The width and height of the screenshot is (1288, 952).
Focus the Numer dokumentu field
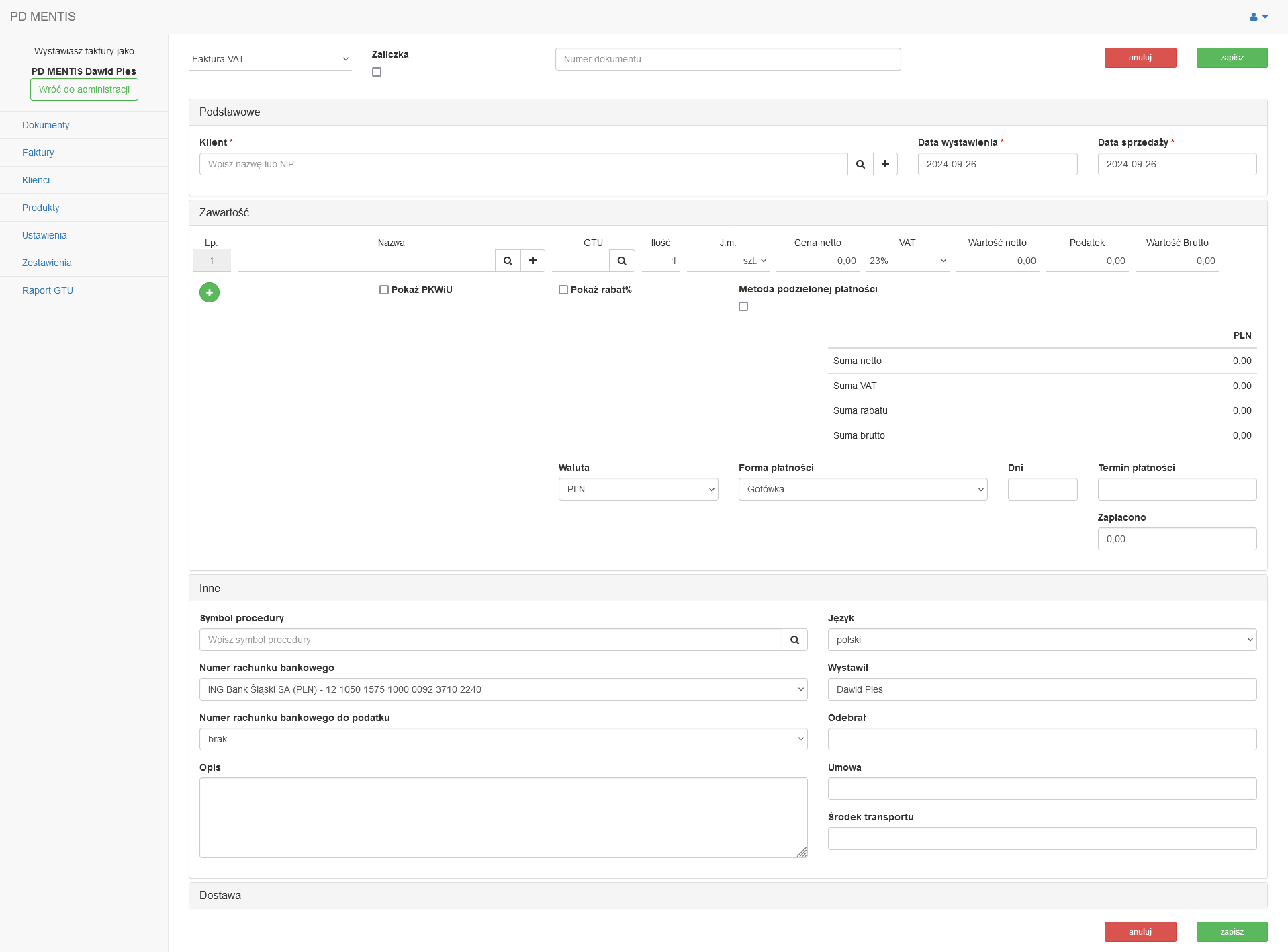coord(728,59)
